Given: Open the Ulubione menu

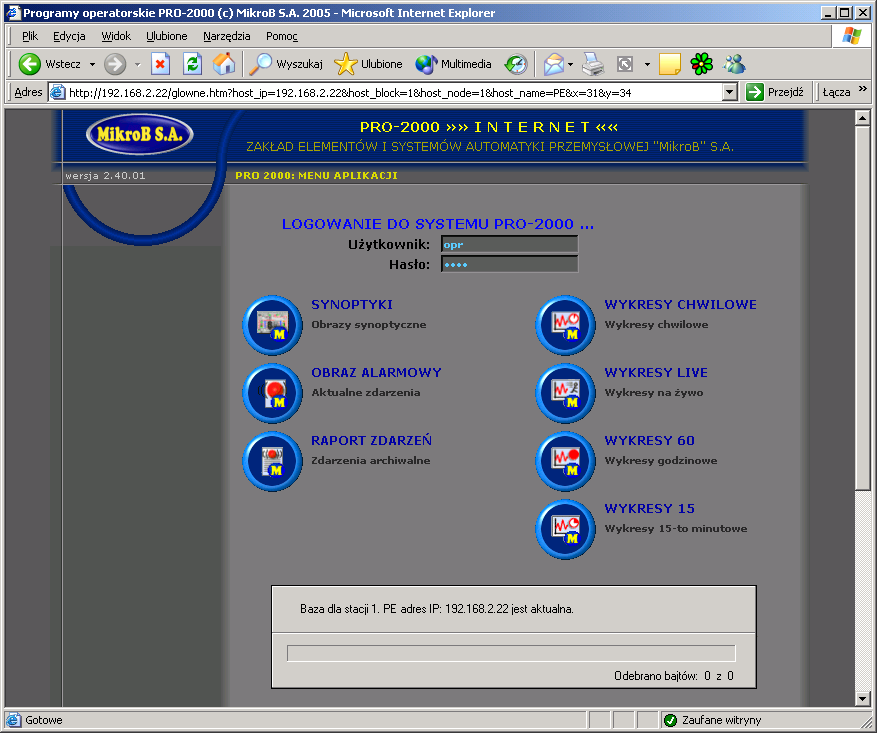Looking at the screenshot, I should [167, 36].
